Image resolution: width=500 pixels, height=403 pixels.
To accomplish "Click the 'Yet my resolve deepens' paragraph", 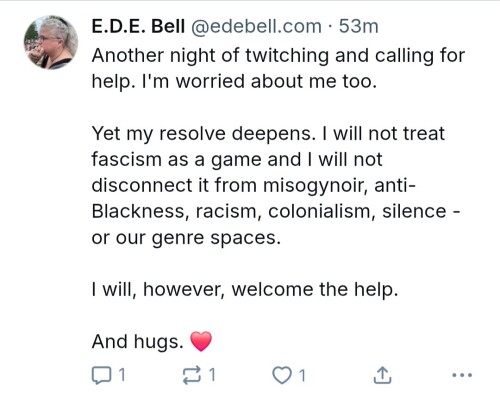I will coord(276,185).
